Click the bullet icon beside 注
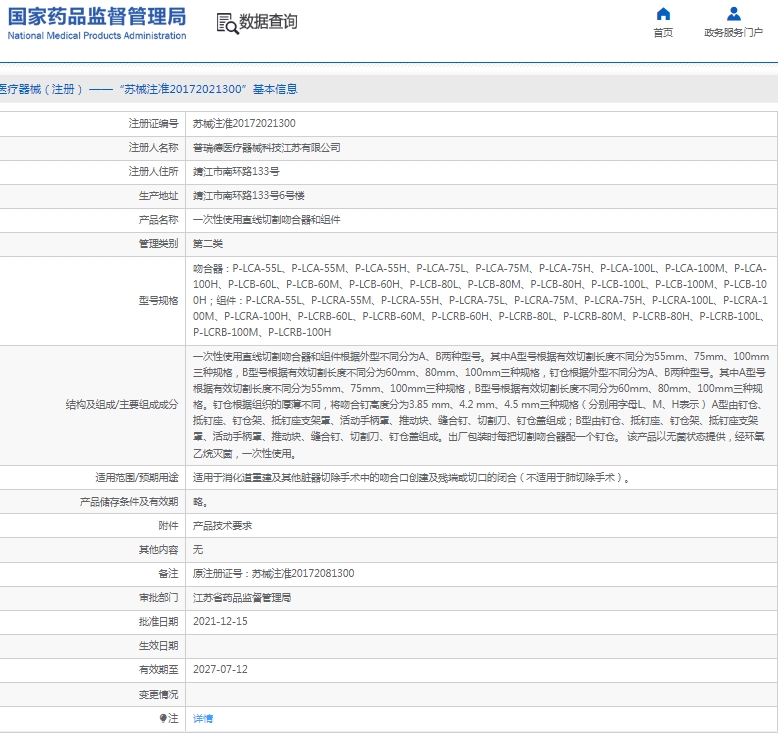This screenshot has width=778, height=739. coord(163,718)
